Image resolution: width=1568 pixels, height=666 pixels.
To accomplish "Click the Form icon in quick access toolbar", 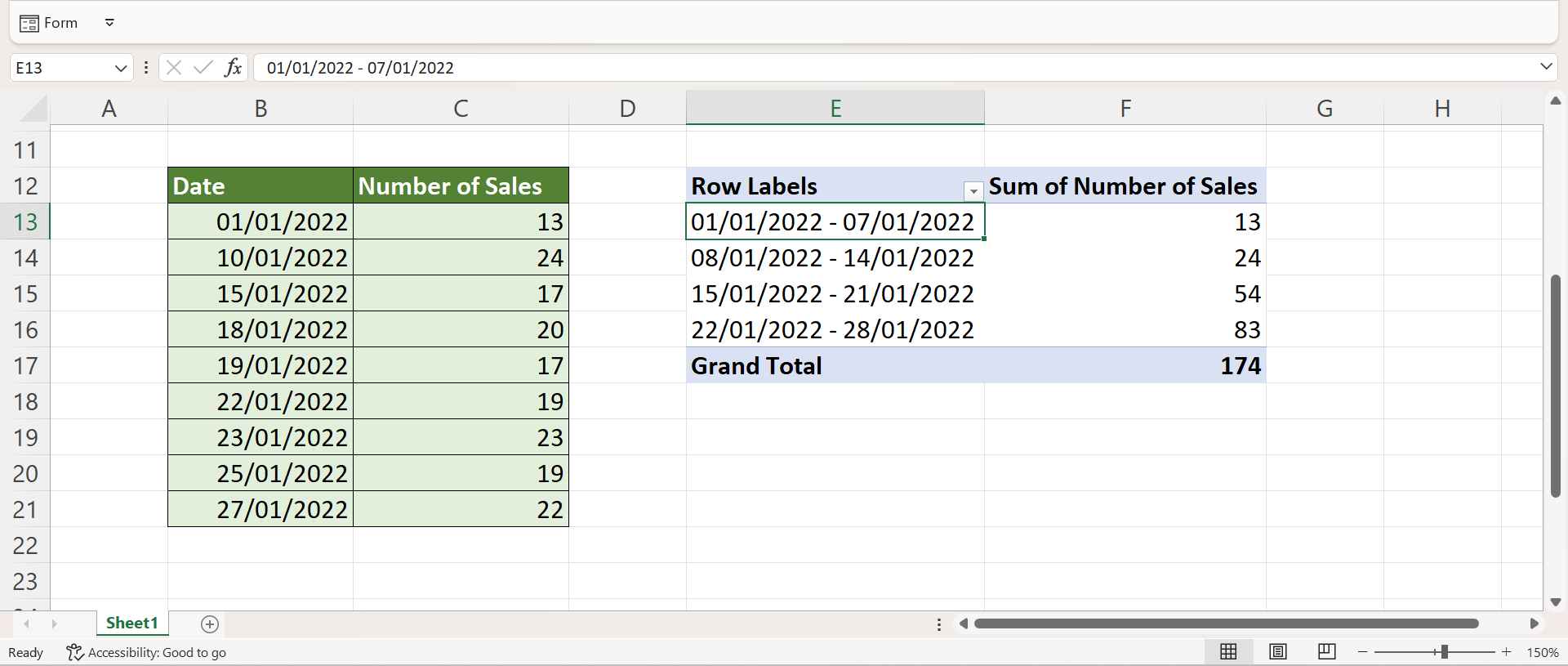I will click(29, 23).
